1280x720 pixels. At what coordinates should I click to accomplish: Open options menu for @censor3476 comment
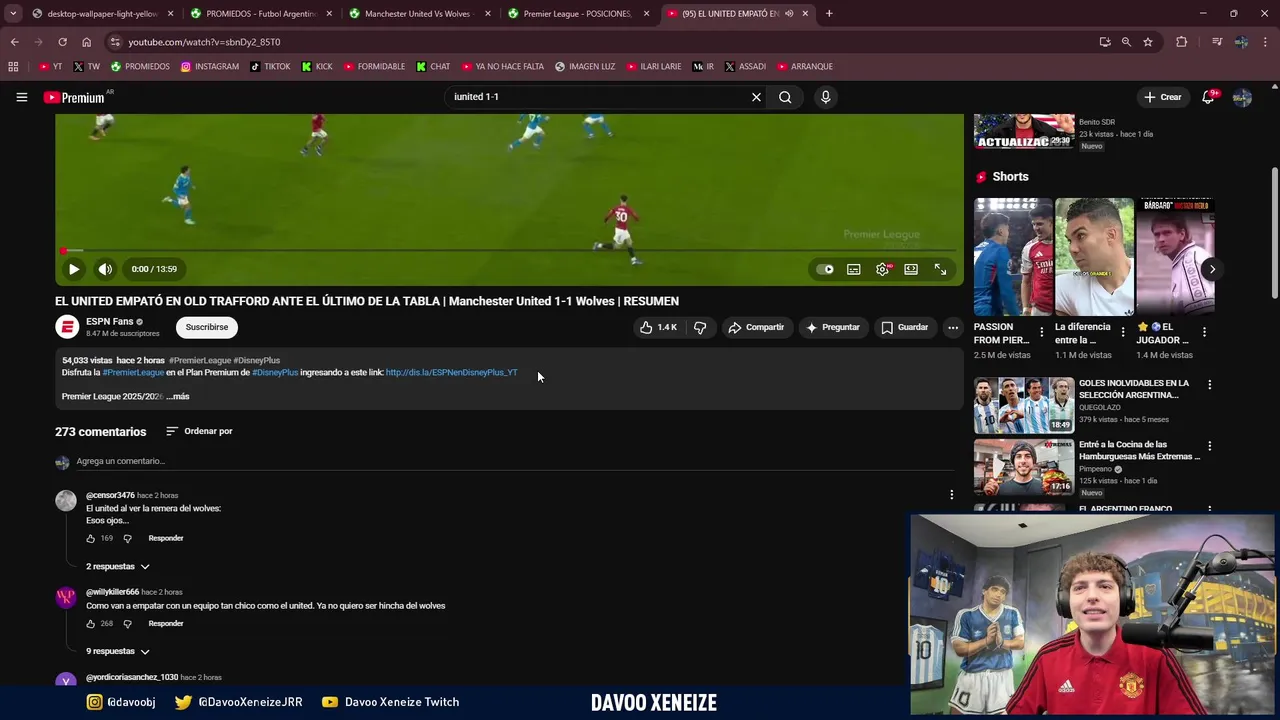tap(951, 495)
